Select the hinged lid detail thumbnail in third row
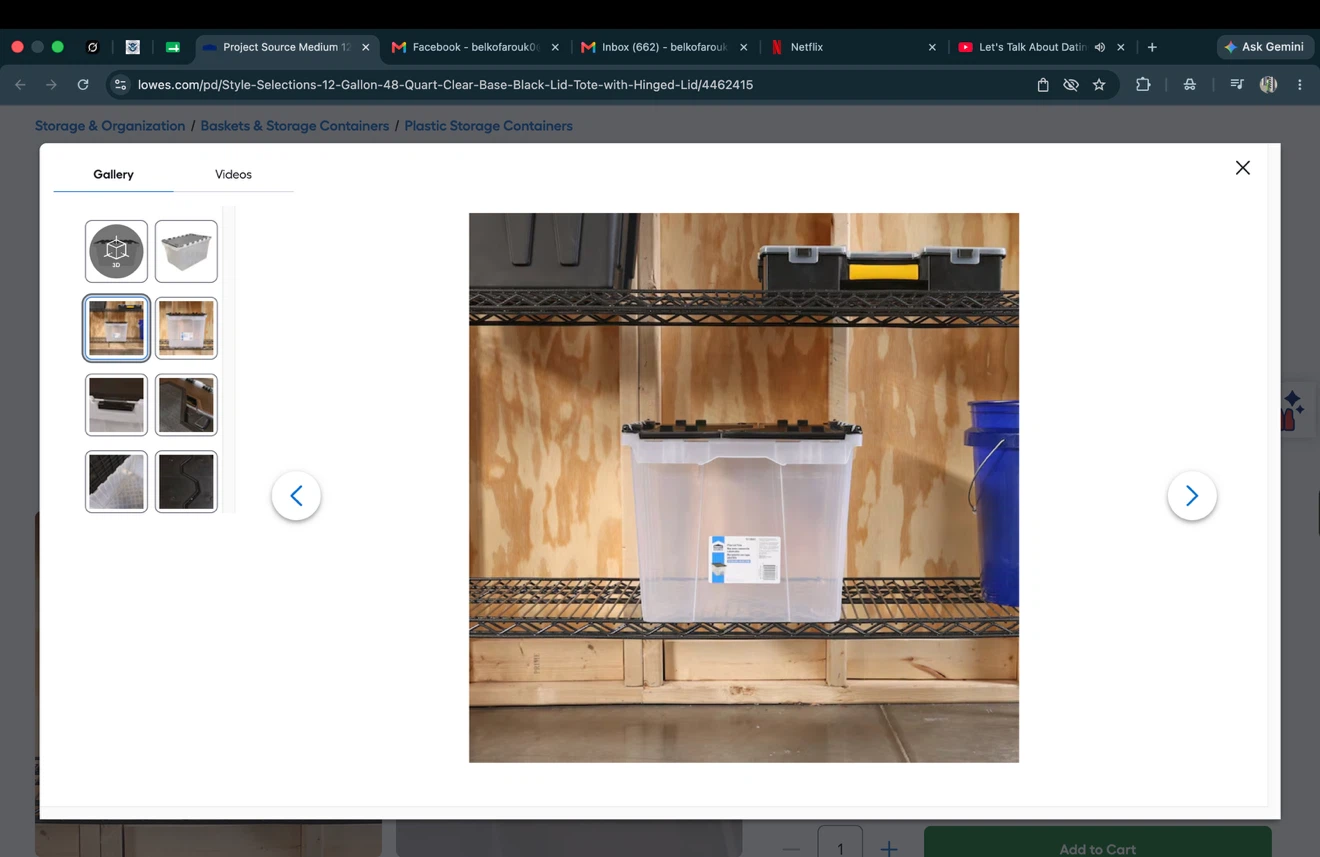 (x=186, y=405)
